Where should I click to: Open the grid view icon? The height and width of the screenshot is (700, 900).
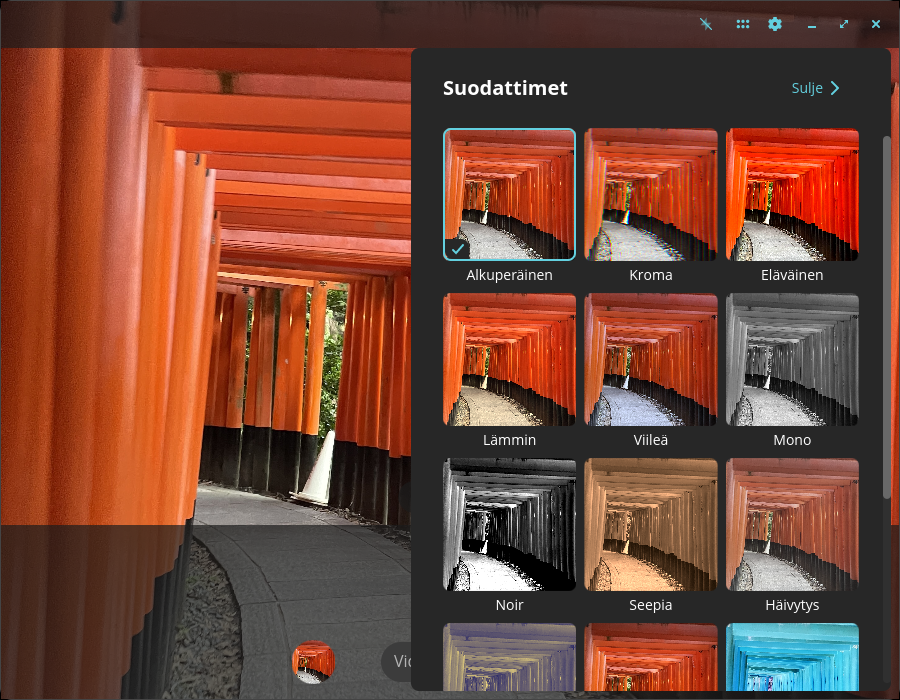tap(743, 24)
